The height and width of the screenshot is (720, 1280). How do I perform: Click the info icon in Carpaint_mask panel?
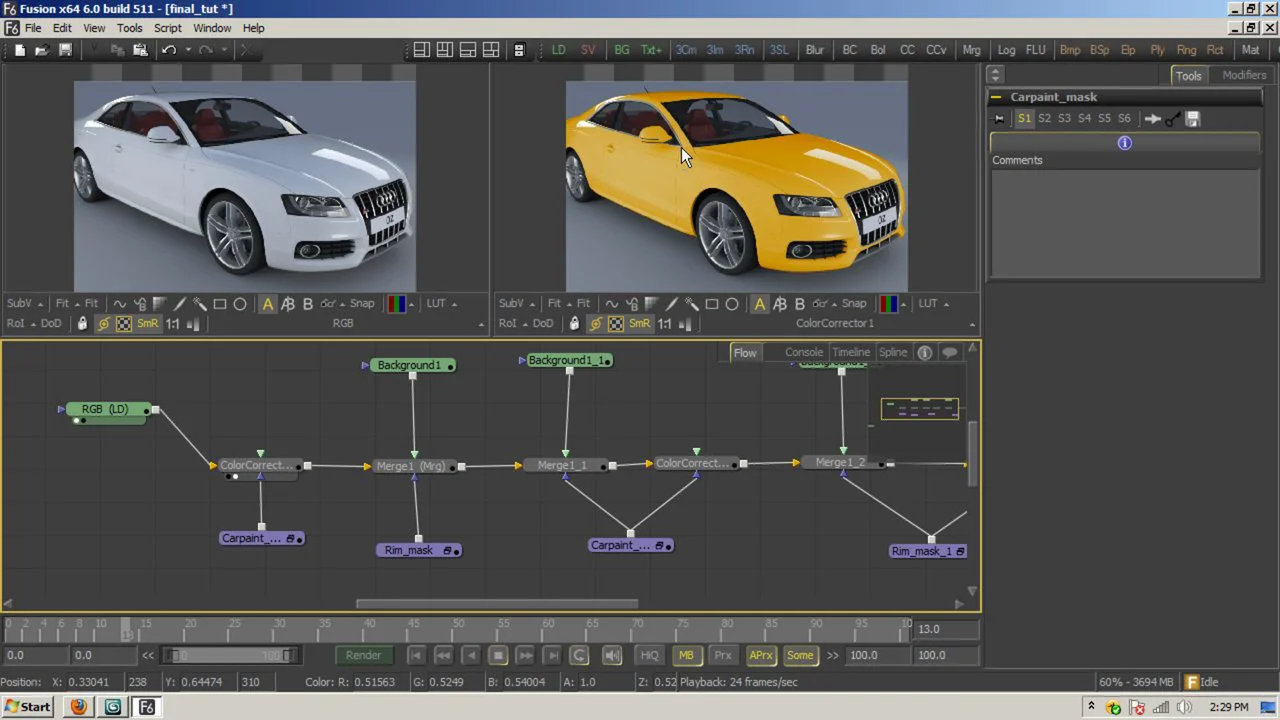[x=1124, y=143]
